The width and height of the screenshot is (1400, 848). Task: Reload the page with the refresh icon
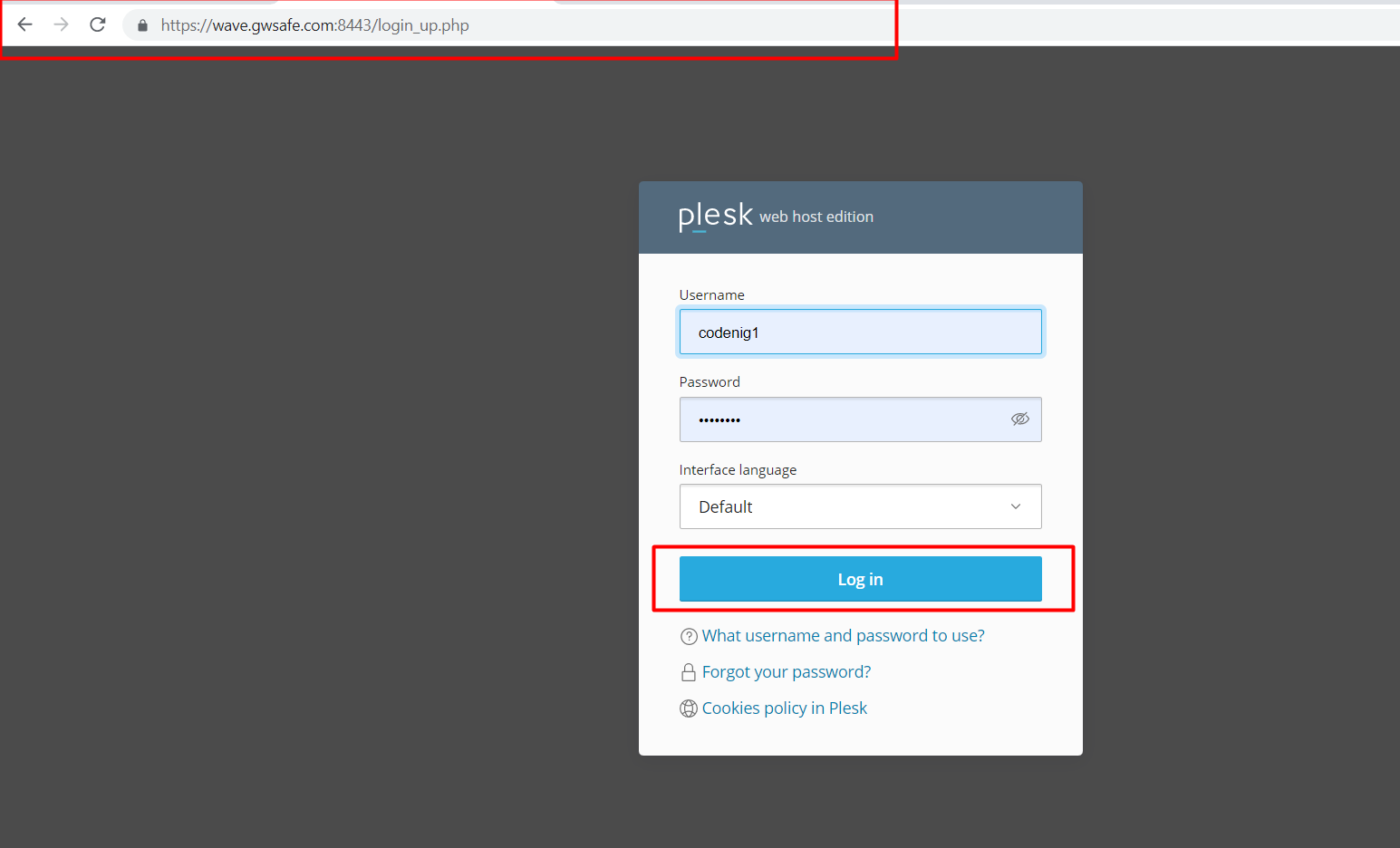pos(98,24)
